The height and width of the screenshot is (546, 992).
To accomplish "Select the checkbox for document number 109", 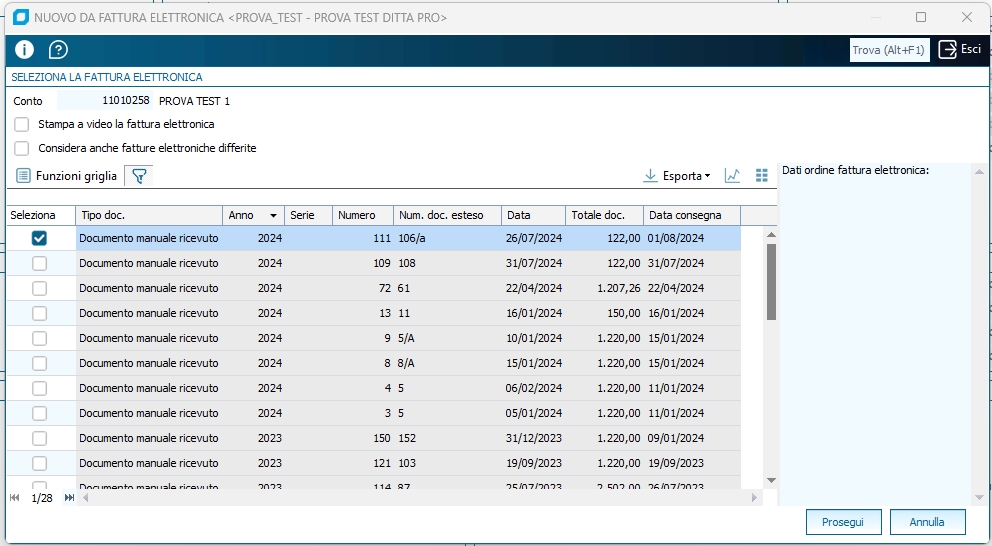I will pyautogui.click(x=39, y=263).
